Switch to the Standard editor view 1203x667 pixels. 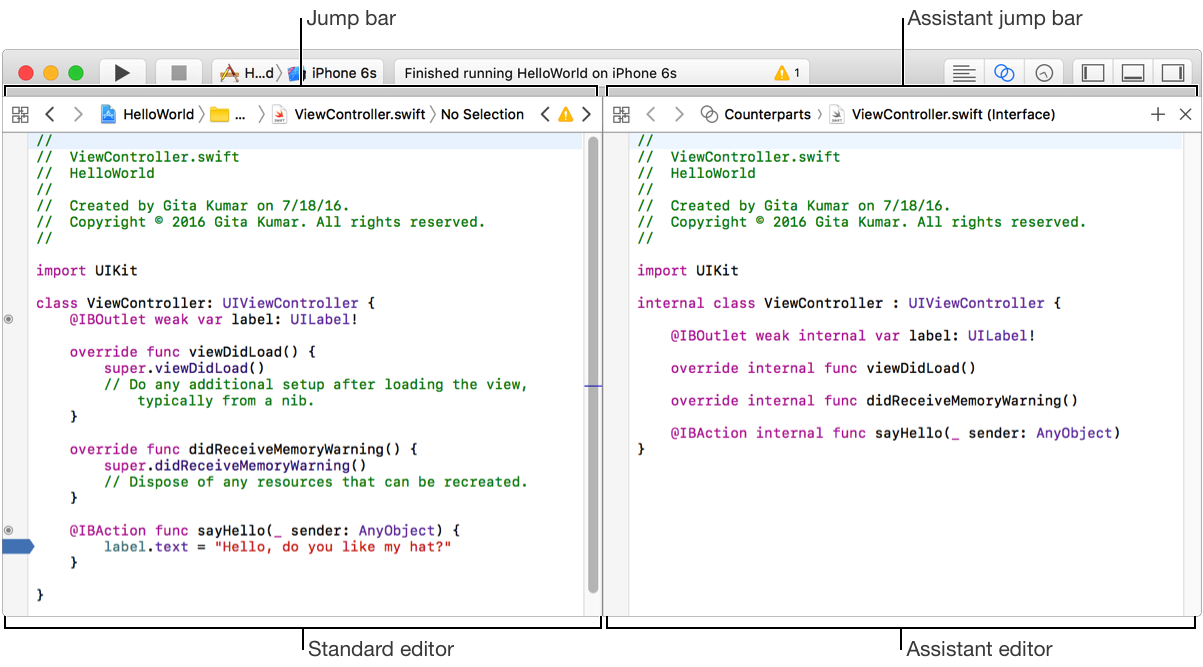[x=964, y=73]
